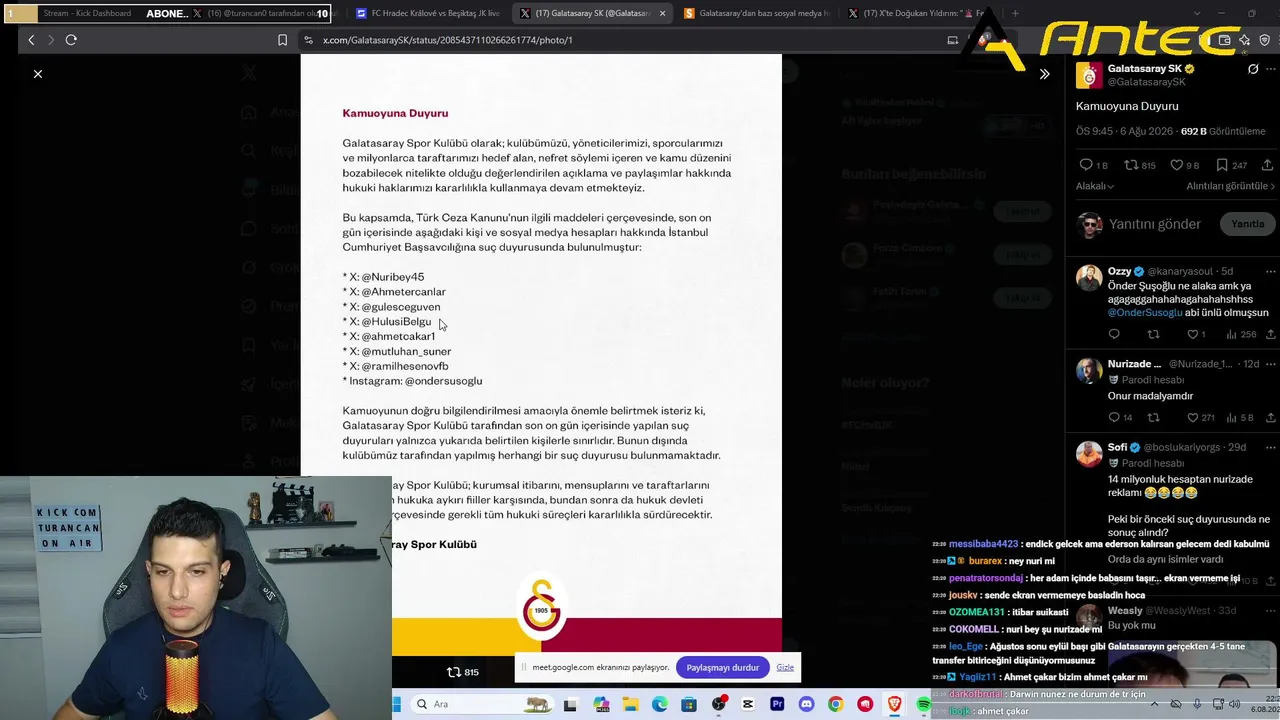Repost Nurizade's comment
1280x720 pixels.
[1153, 417]
